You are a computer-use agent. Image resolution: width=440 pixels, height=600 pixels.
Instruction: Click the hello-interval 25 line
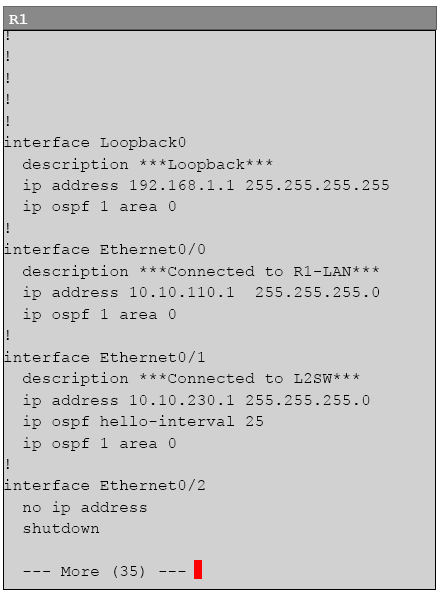tap(143, 422)
